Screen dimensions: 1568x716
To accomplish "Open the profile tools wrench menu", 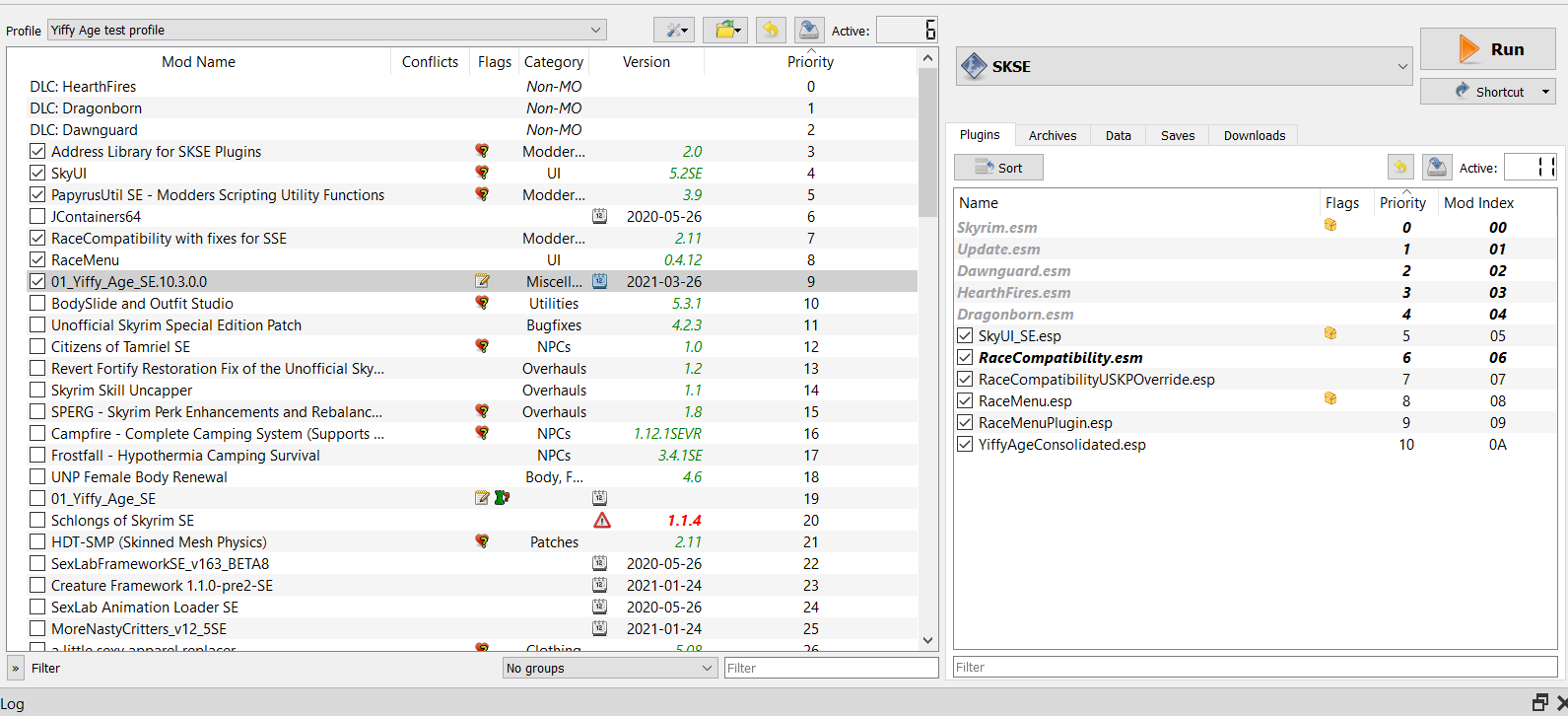I will pos(675,31).
